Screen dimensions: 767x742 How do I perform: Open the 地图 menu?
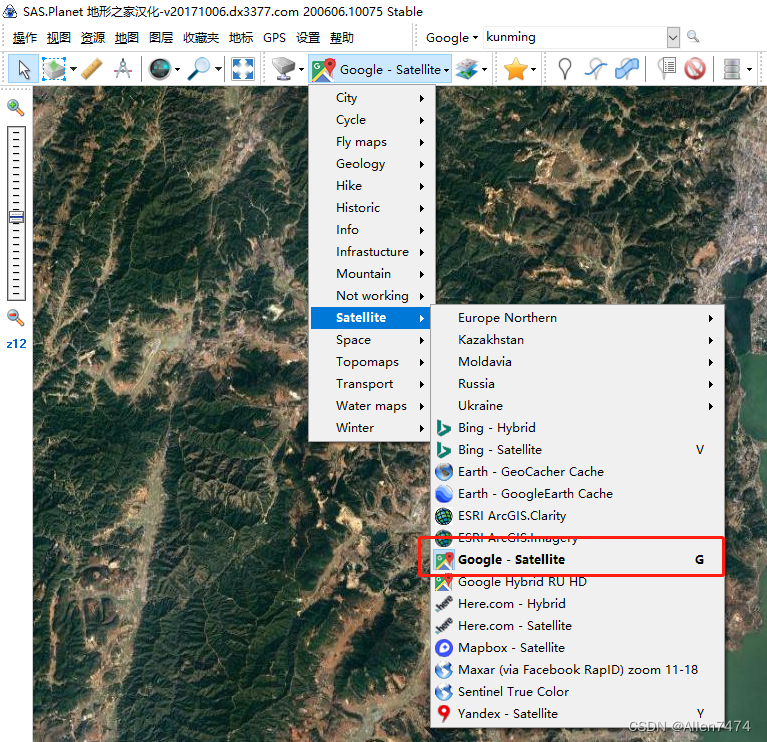tap(127, 38)
